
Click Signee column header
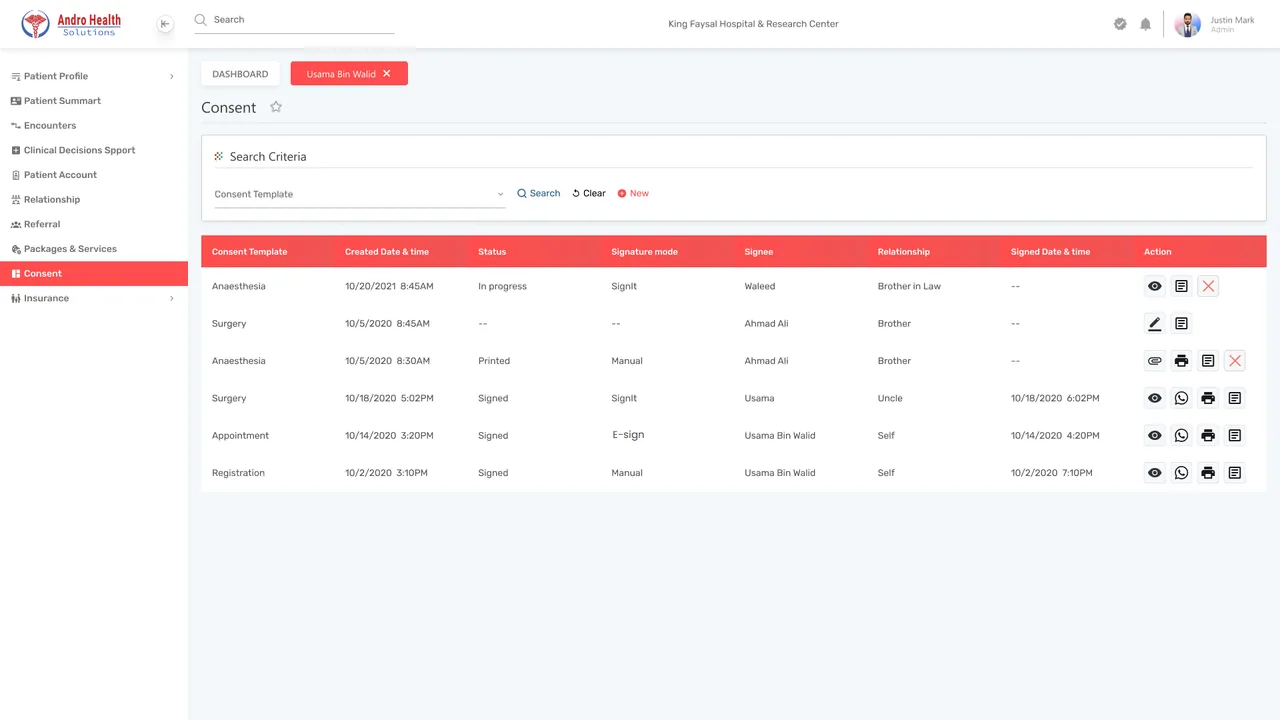click(x=759, y=252)
